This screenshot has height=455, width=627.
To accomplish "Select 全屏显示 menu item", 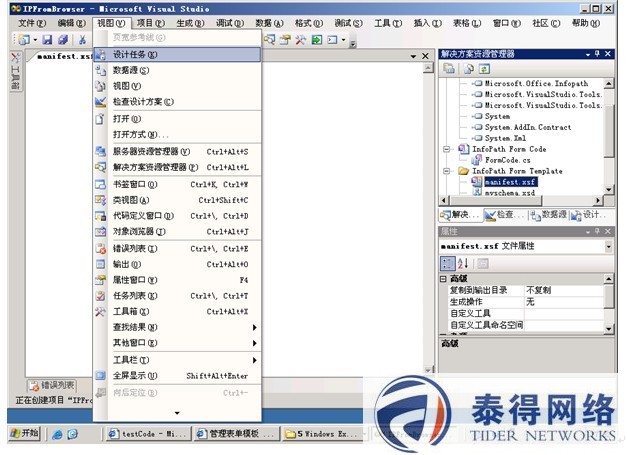I will click(x=177, y=376).
